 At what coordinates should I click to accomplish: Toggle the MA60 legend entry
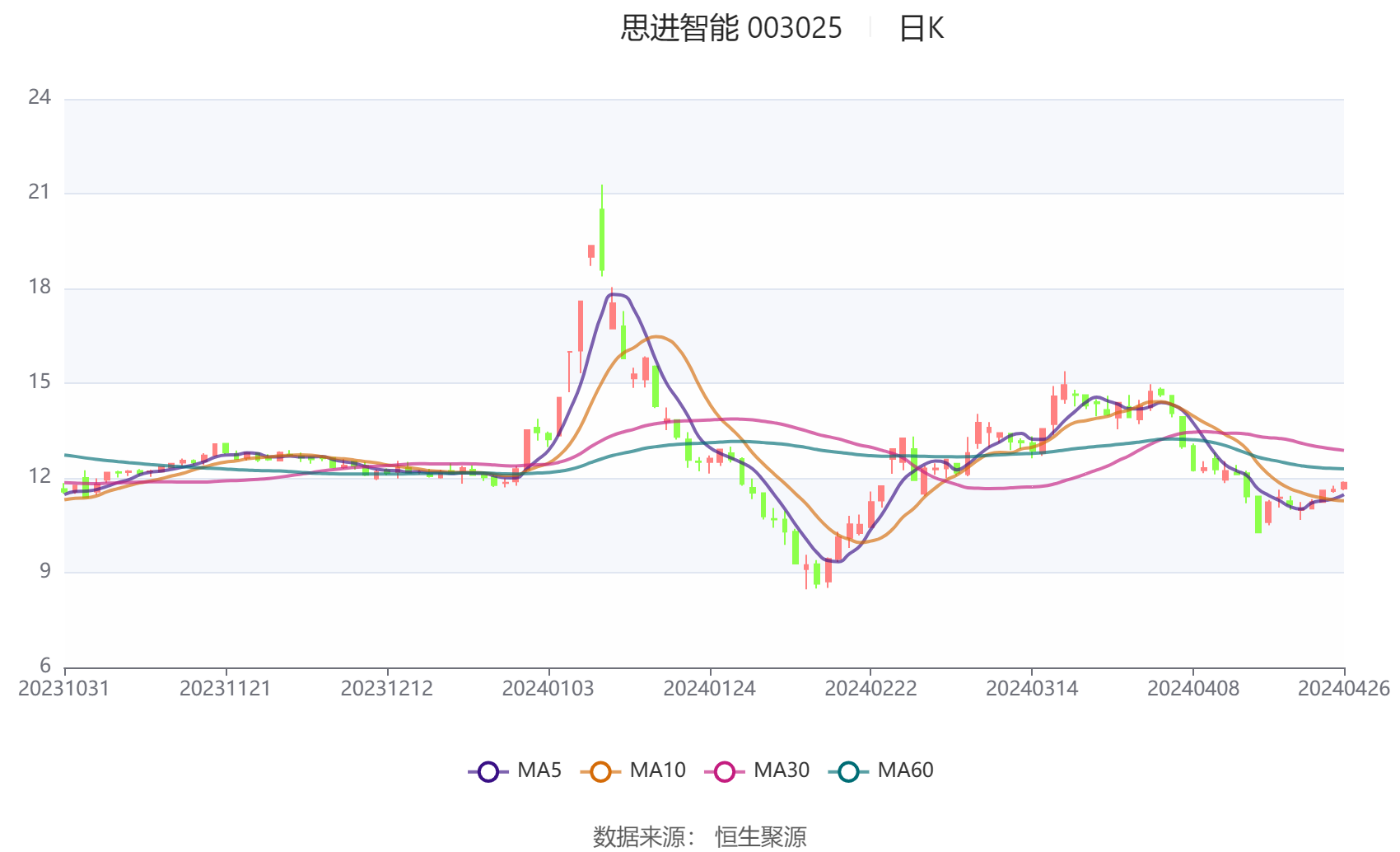point(881,770)
